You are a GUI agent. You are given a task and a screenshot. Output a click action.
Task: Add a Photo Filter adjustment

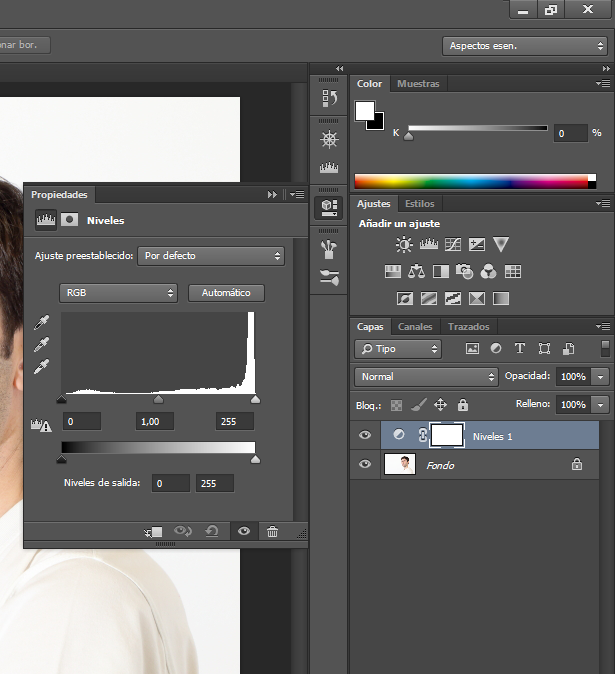click(x=465, y=271)
